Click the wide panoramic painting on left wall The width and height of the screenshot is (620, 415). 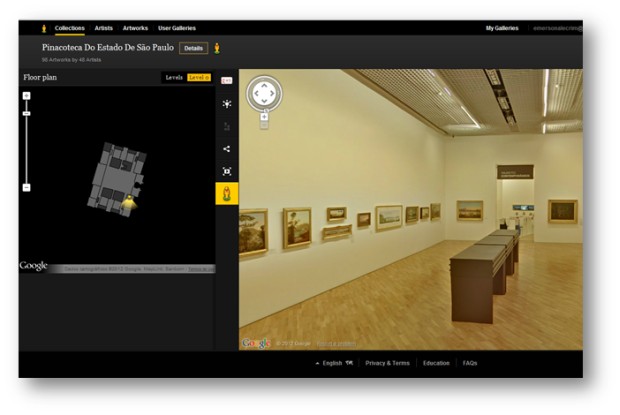(337, 232)
